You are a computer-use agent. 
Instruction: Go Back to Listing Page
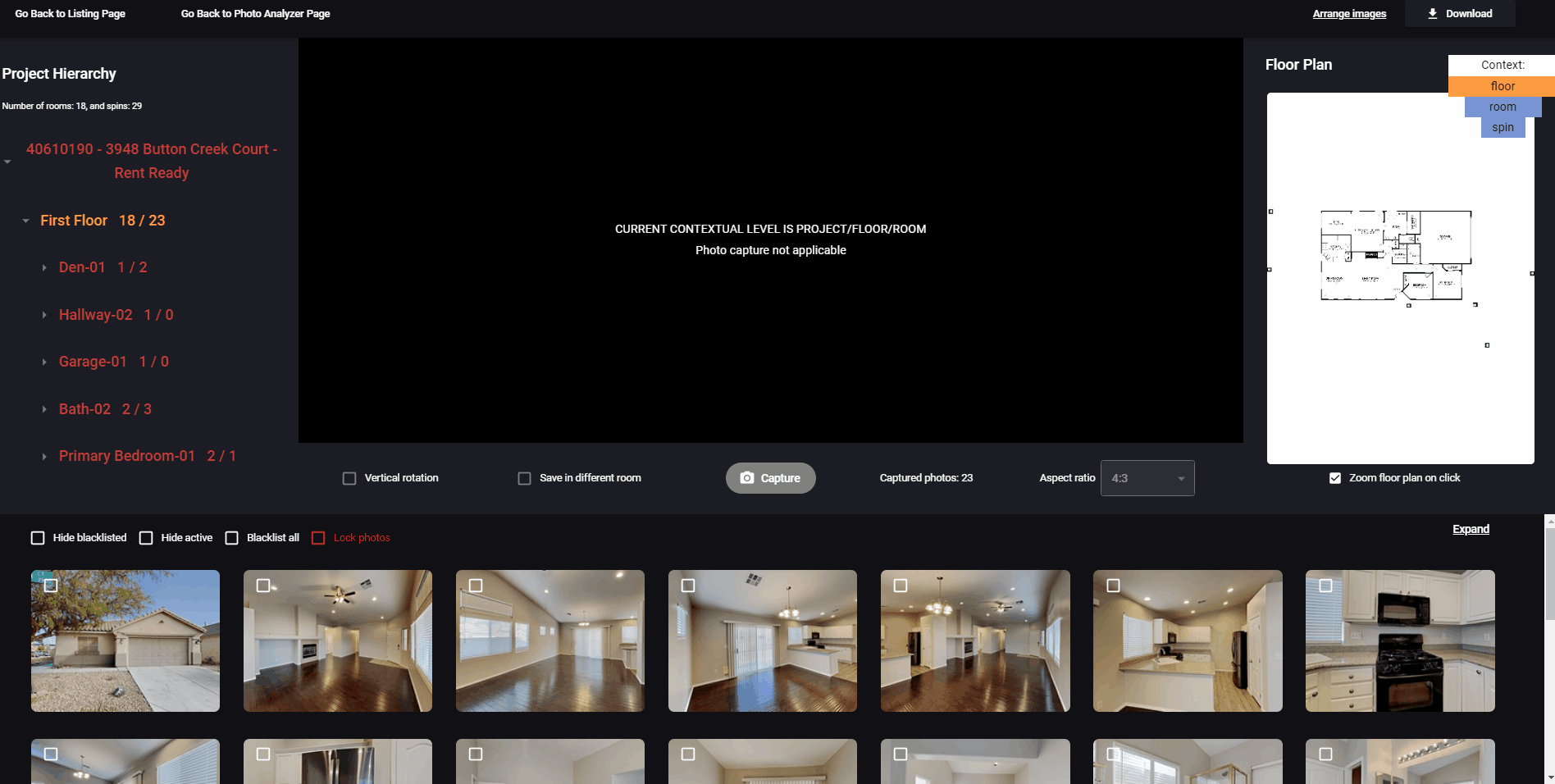(70, 14)
